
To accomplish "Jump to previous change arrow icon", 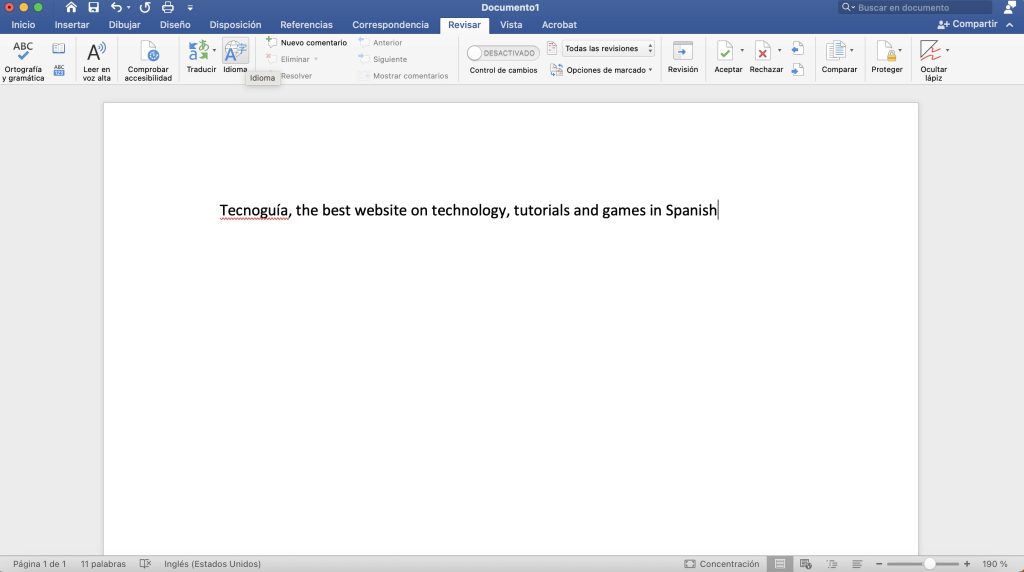I will pyautogui.click(x=797, y=48).
